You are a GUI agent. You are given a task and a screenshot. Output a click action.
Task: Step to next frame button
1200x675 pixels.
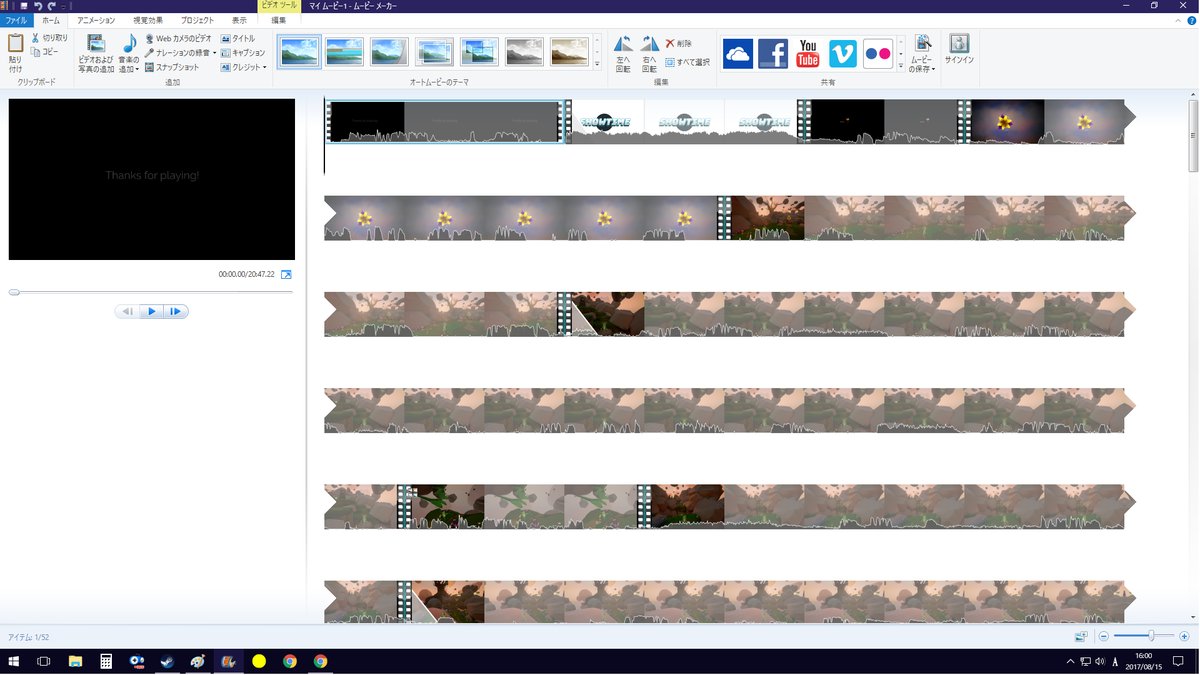click(176, 312)
